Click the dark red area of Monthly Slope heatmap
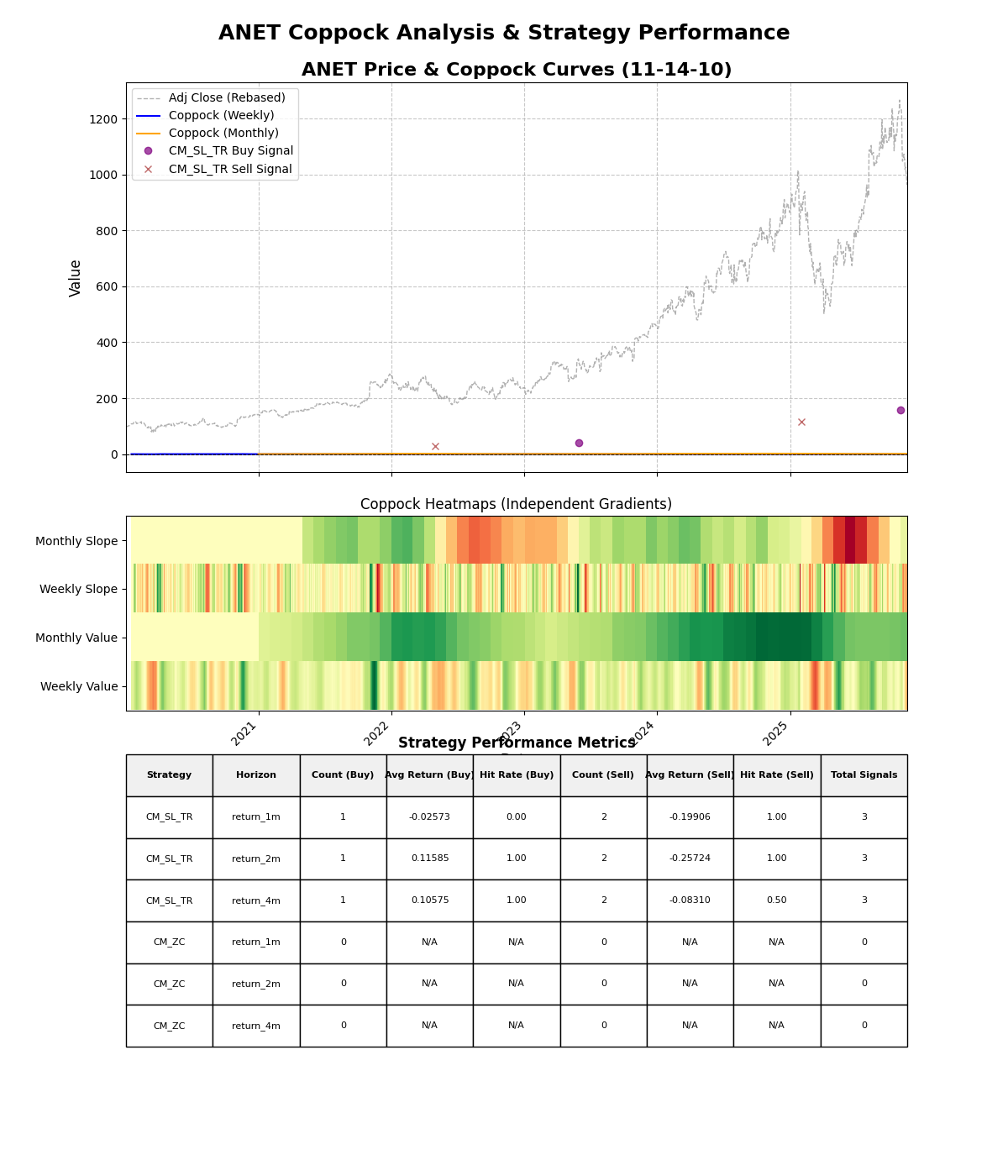The width and height of the screenshot is (1008, 1176). pos(850,539)
